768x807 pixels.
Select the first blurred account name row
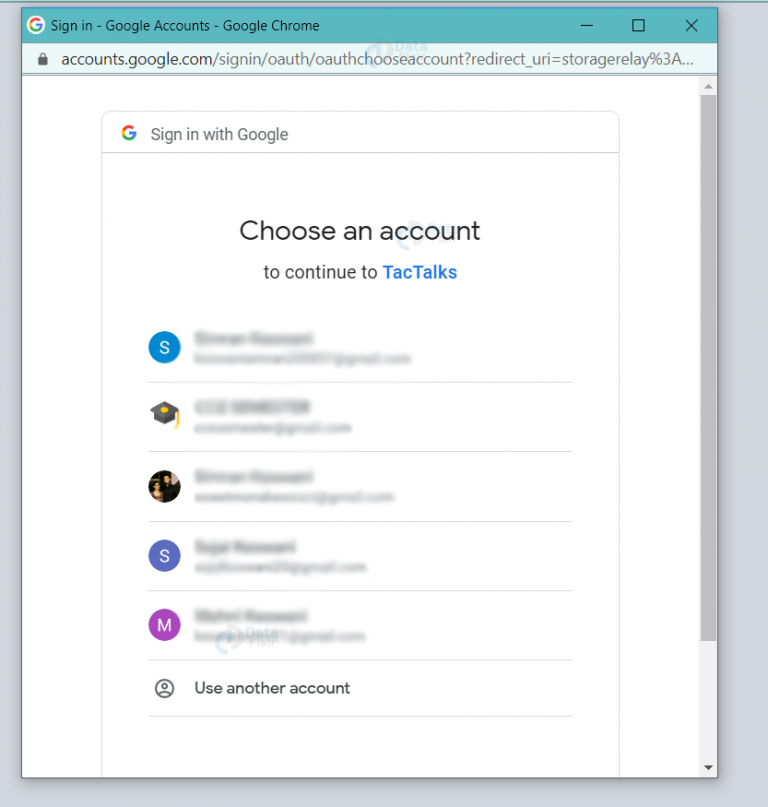(x=360, y=347)
